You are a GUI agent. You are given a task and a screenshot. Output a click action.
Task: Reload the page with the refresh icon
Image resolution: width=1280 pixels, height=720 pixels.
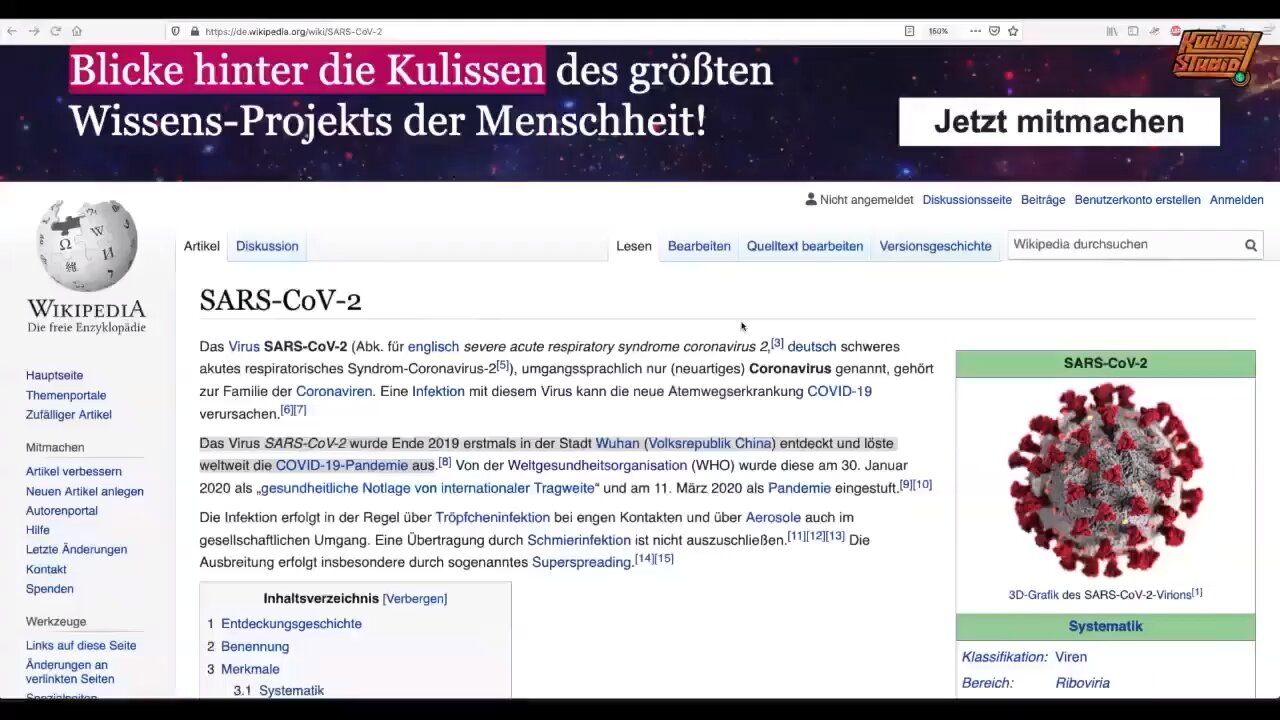(55, 31)
